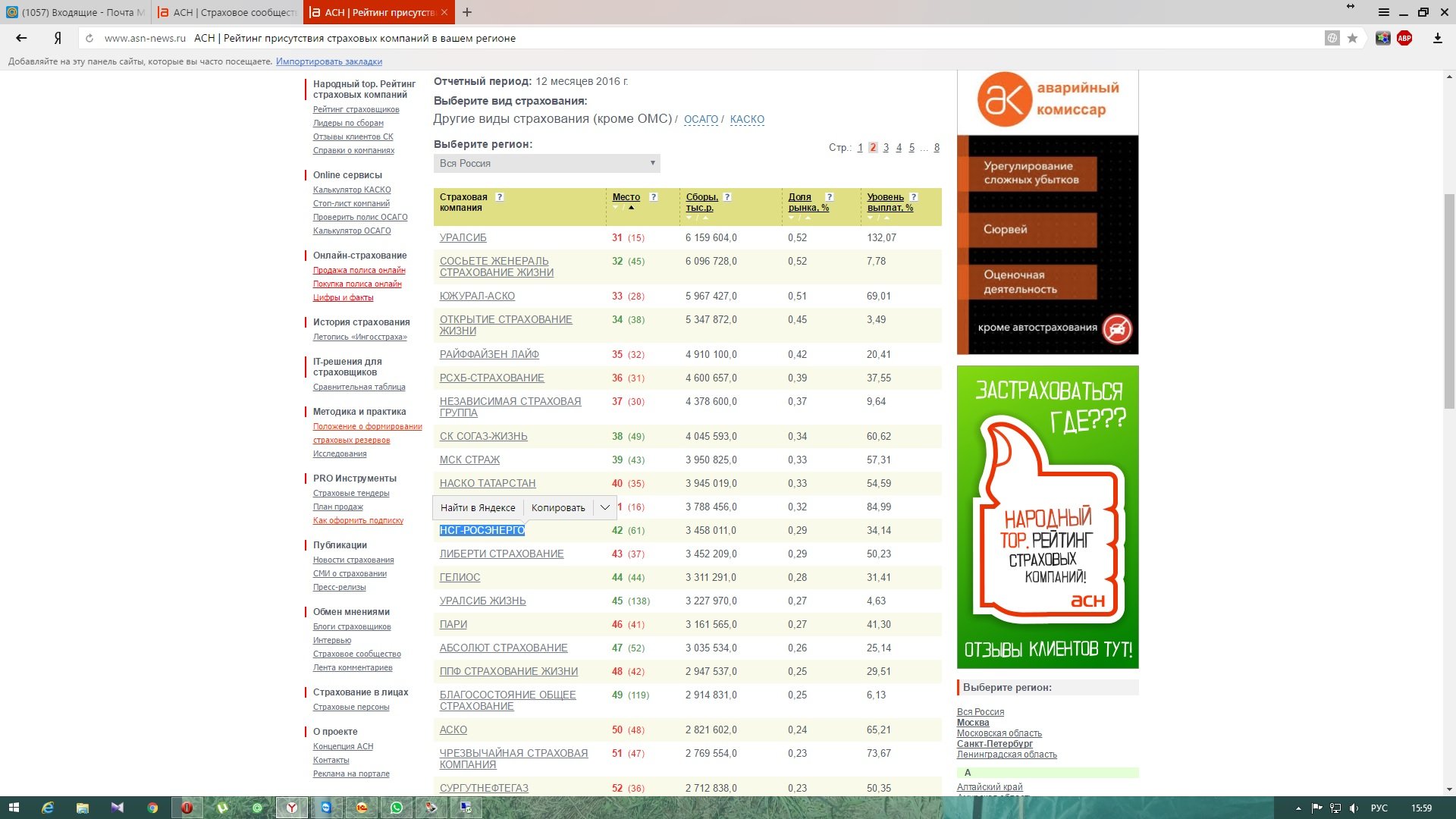Open Opera from the taskbar
The width and height of the screenshot is (1456, 819).
pos(187,808)
